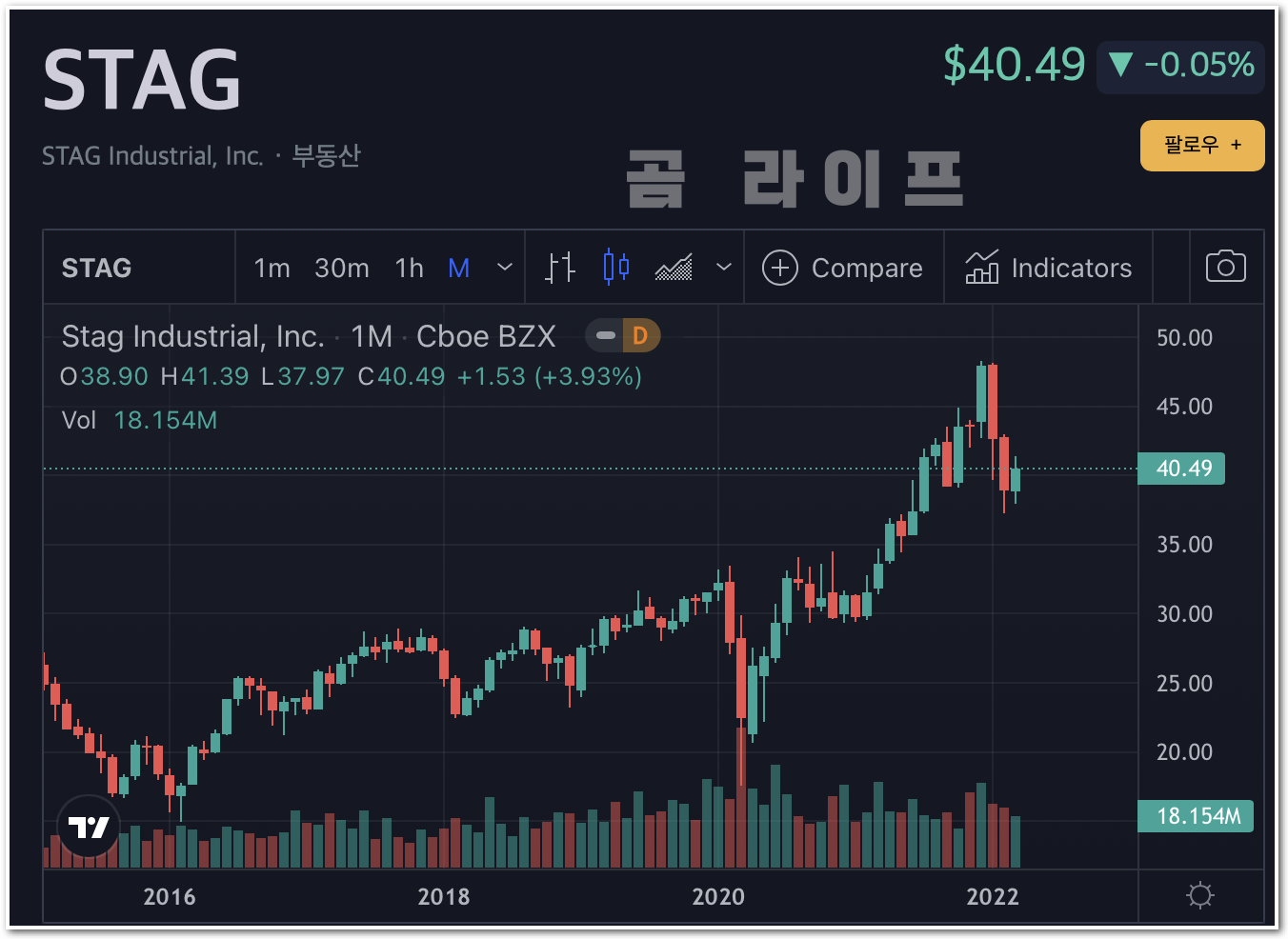This screenshot has width=1288, height=939.
Task: Select the bar chart style icon
Action: (x=560, y=268)
